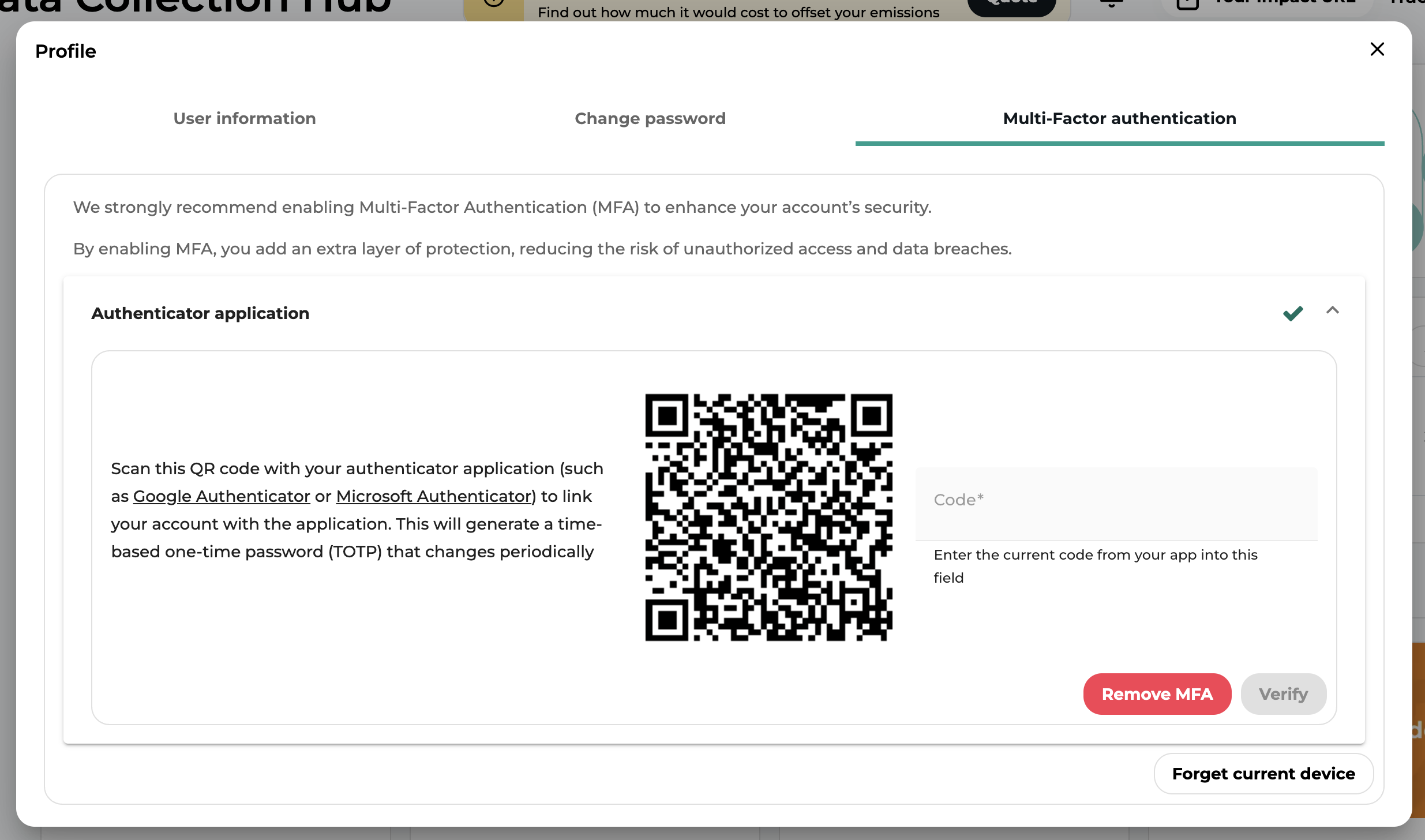
Task: Close the Profile dialog with the X icon
Action: pos(1377,50)
